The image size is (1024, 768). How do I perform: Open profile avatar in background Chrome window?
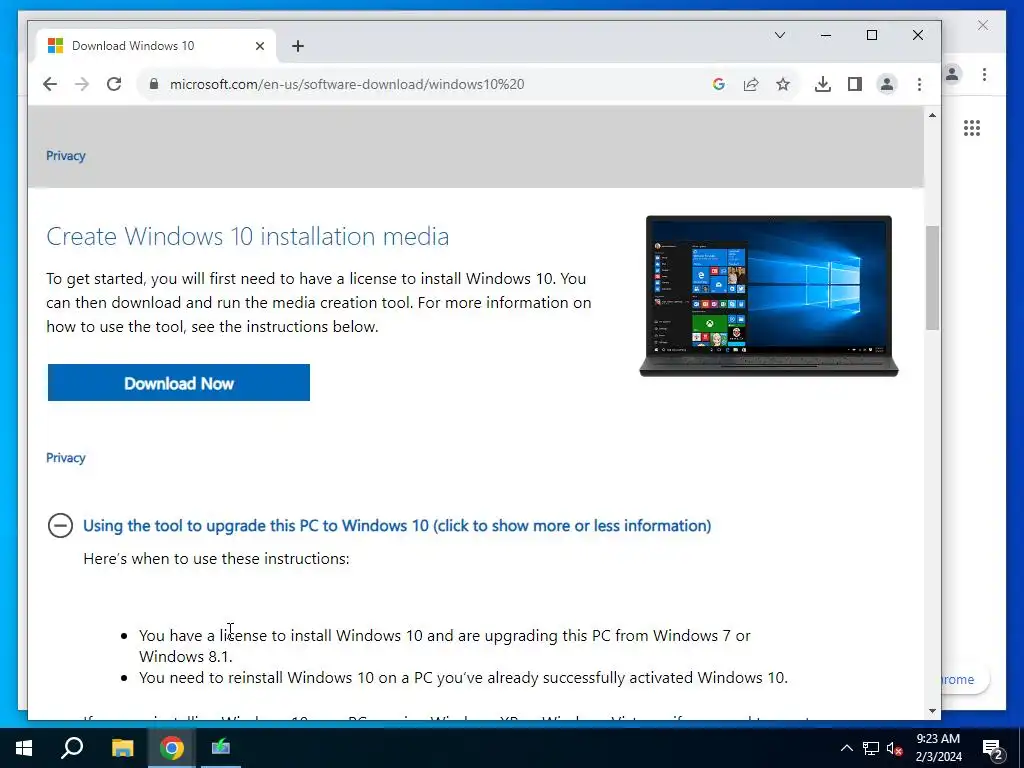point(952,74)
